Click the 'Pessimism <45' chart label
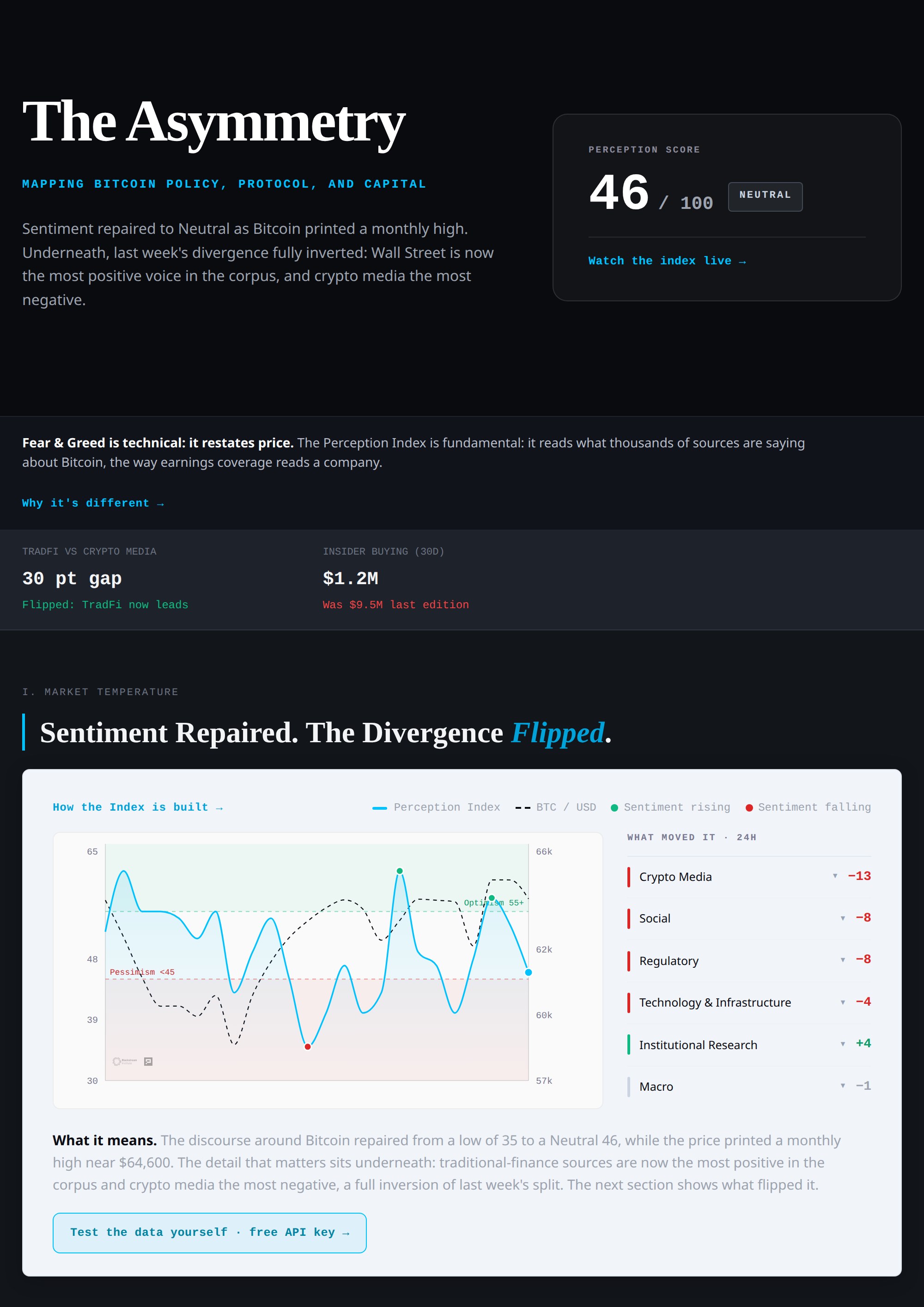This screenshot has width=924, height=1307. pyautogui.click(x=142, y=972)
